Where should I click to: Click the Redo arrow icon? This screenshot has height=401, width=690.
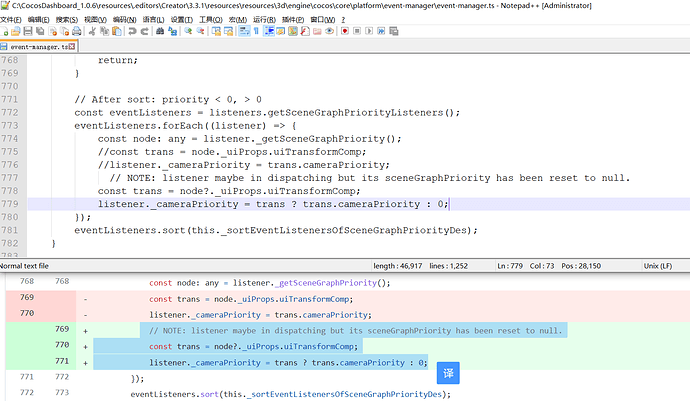point(144,31)
